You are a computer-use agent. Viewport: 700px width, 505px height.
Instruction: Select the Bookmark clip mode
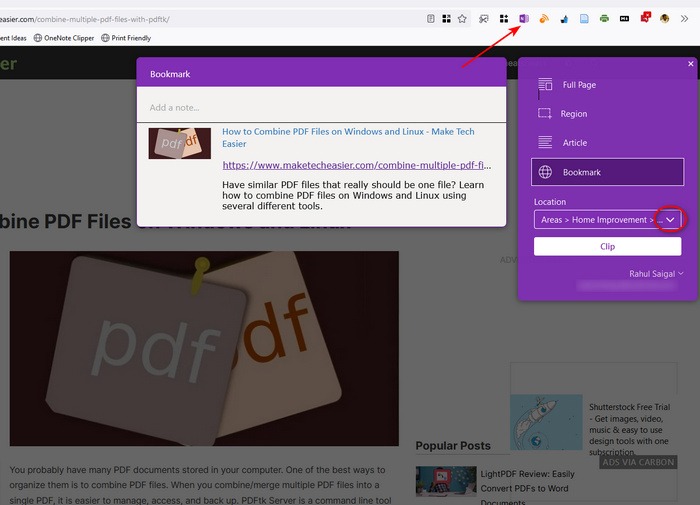coord(608,172)
